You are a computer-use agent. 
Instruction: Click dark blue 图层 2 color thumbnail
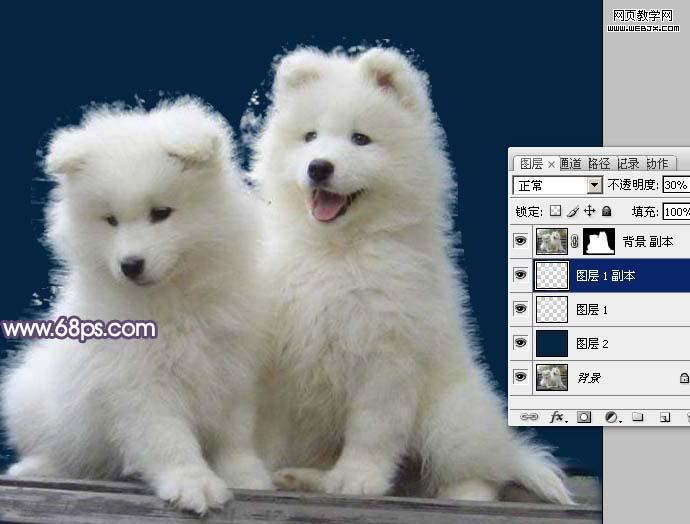(551, 343)
